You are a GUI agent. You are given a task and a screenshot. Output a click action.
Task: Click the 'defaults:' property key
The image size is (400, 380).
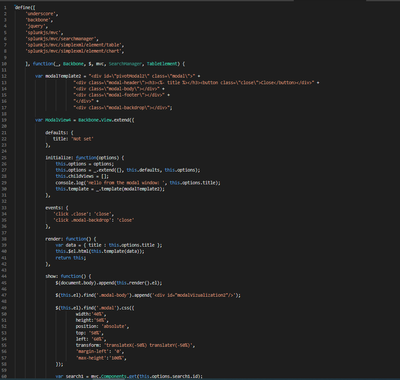click(x=57, y=133)
